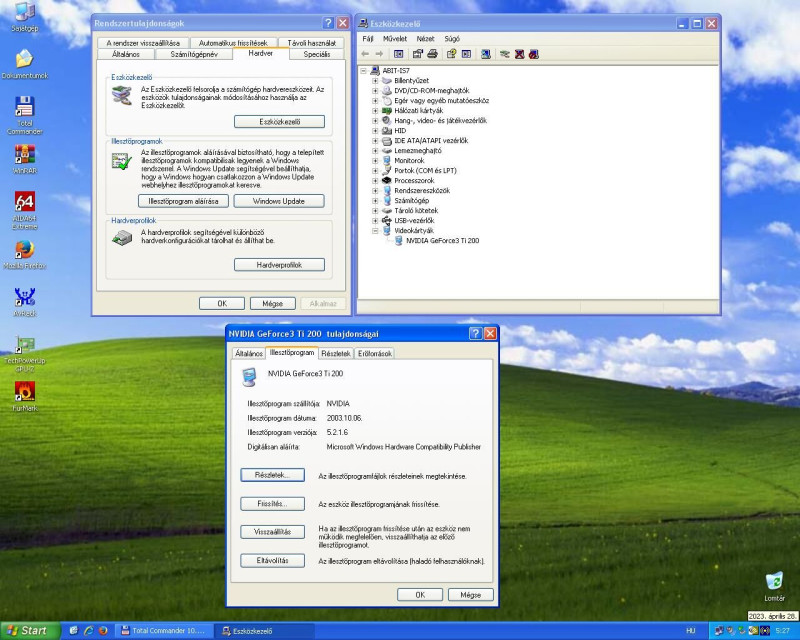Click the Eszközkezelő button in system properties
This screenshot has width=800, height=640.
280,122
